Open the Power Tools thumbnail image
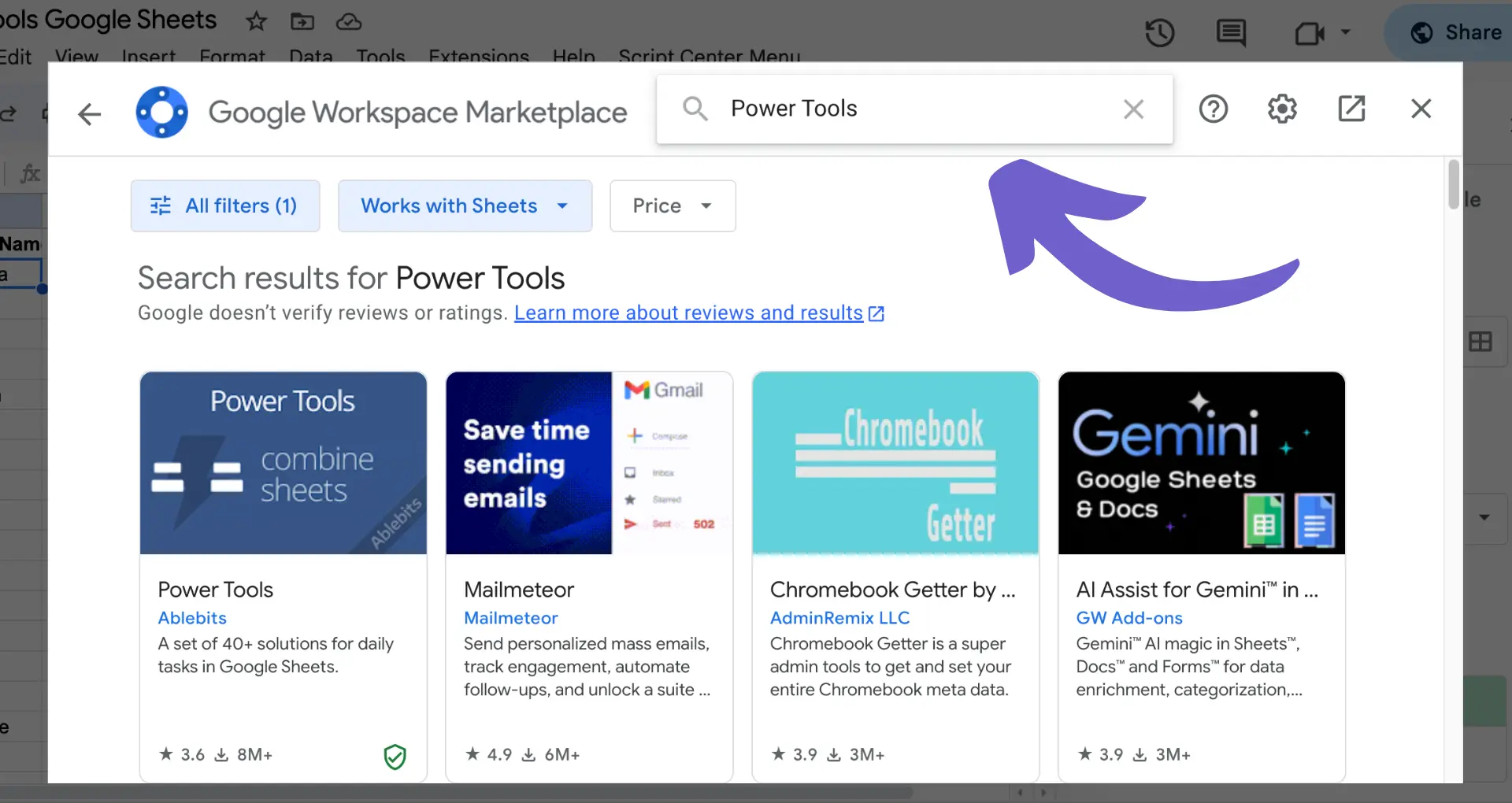This screenshot has height=803, width=1512. coord(283,463)
